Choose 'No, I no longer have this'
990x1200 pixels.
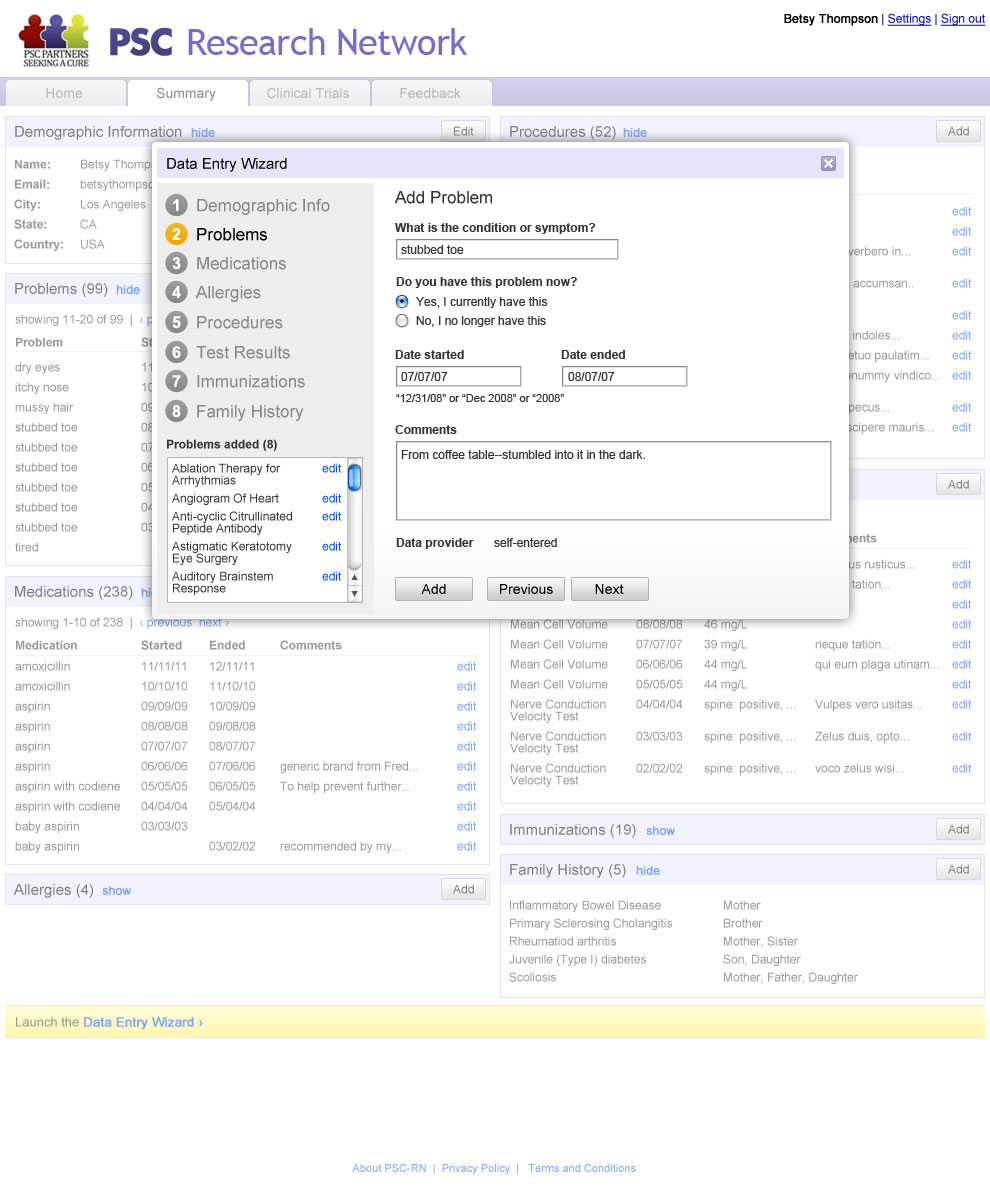(x=402, y=321)
